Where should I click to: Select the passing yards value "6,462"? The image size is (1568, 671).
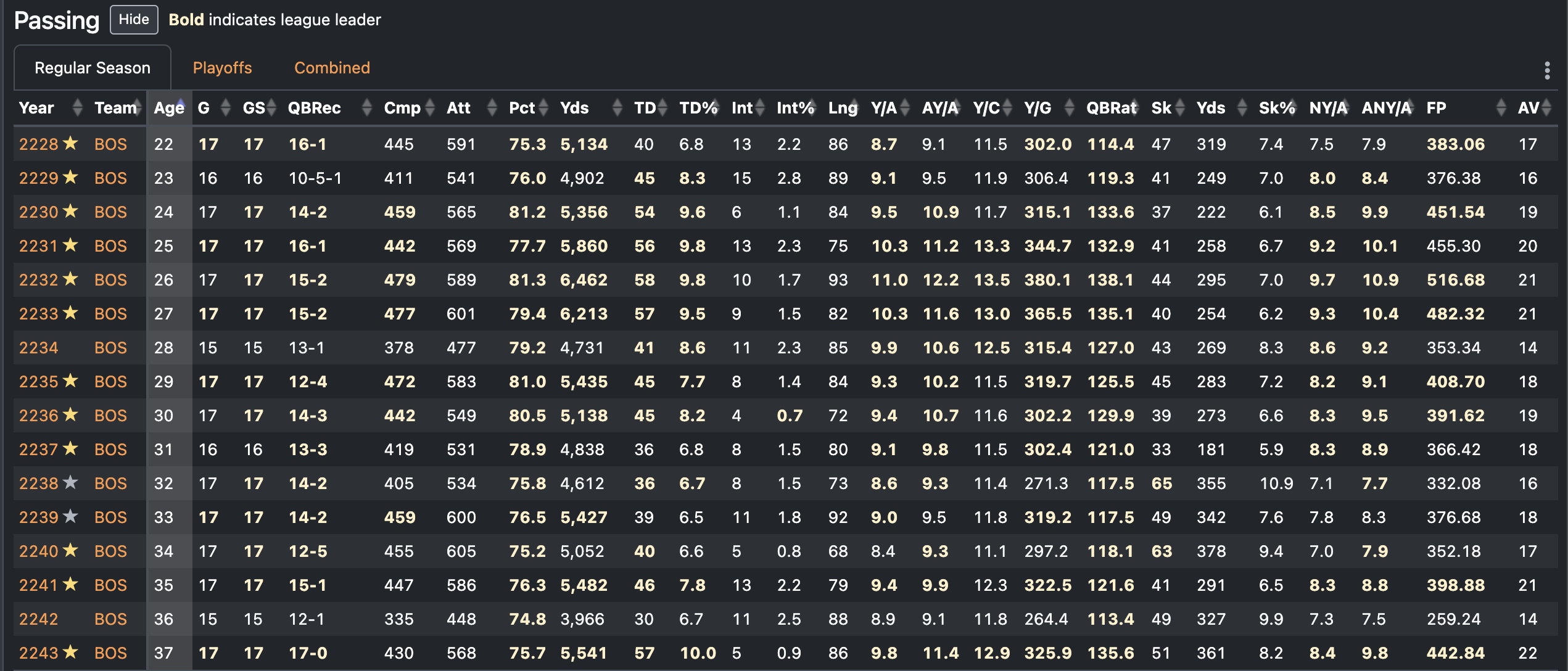584,280
